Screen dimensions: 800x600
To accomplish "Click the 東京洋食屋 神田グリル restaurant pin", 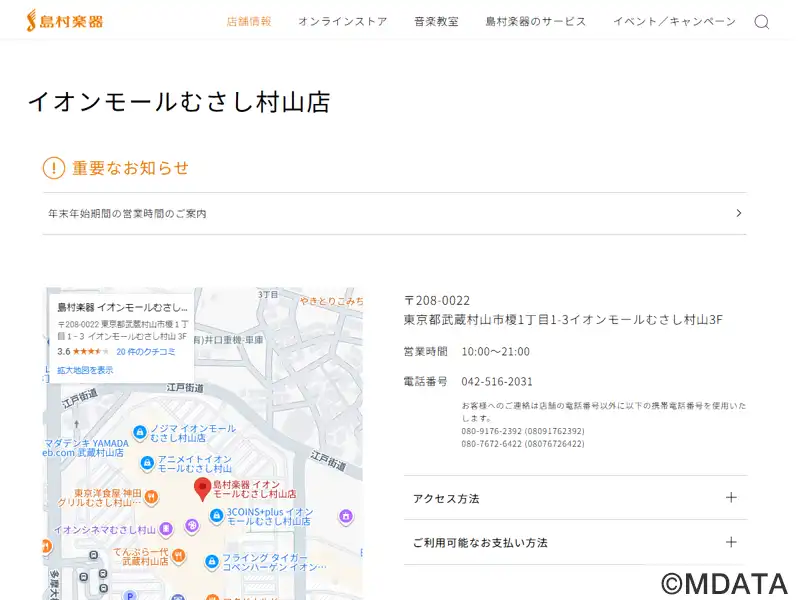I will point(150,495).
